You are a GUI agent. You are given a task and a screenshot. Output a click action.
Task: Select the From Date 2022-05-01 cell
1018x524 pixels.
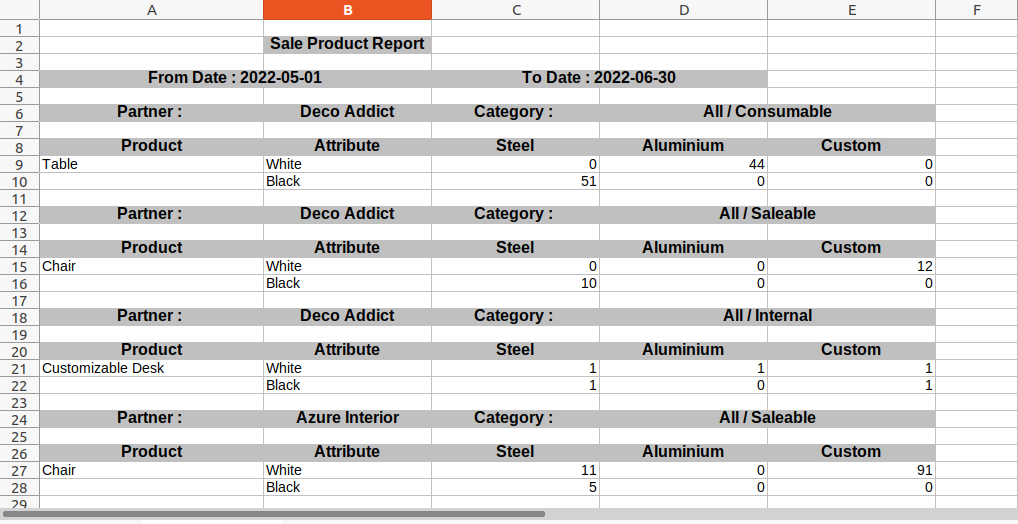coord(235,79)
